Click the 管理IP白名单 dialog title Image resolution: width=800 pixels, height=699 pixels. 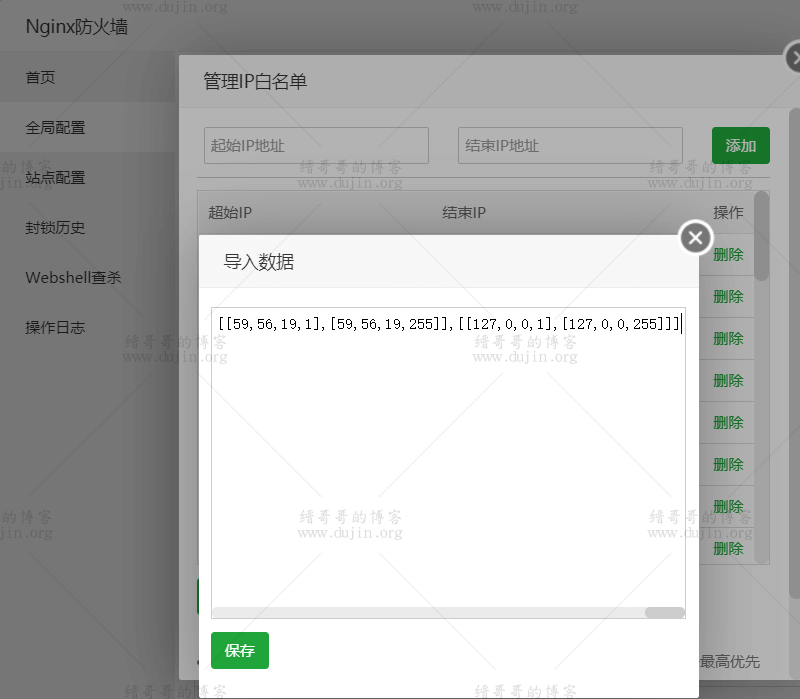click(x=255, y=81)
